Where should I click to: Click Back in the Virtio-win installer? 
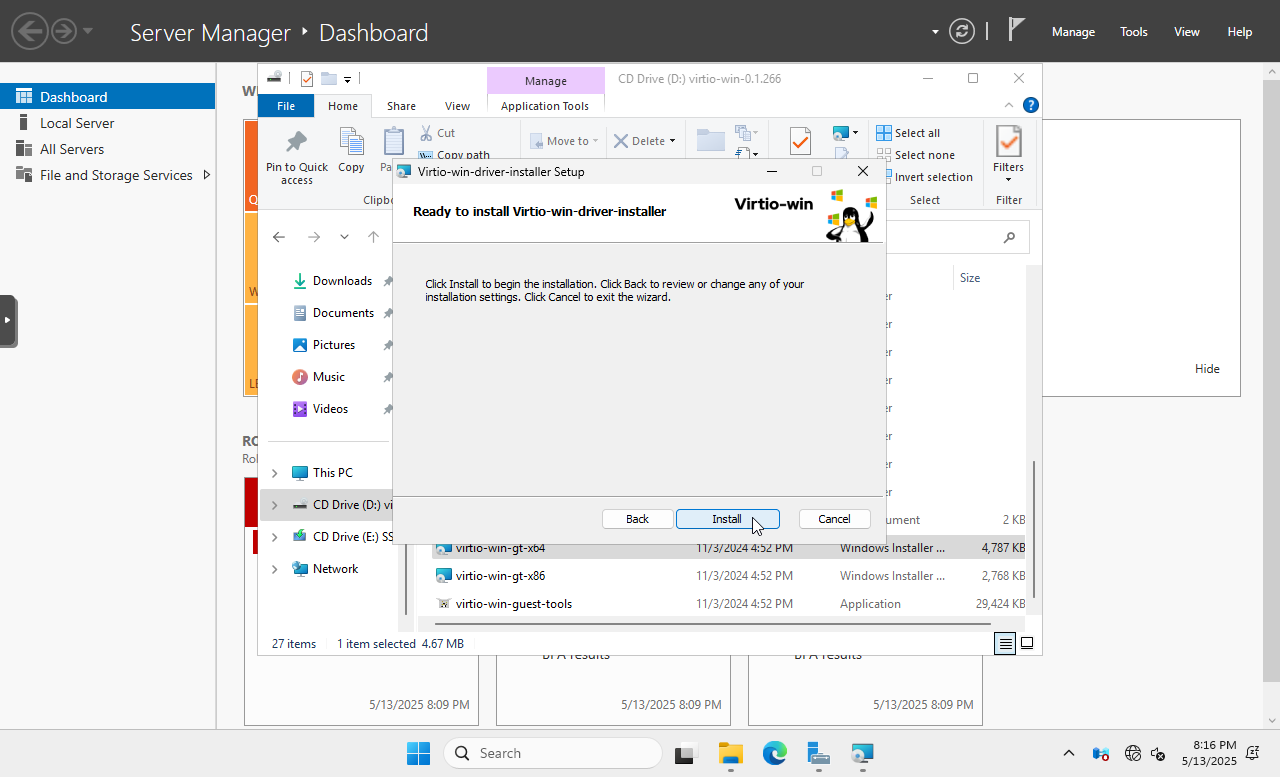[637, 518]
